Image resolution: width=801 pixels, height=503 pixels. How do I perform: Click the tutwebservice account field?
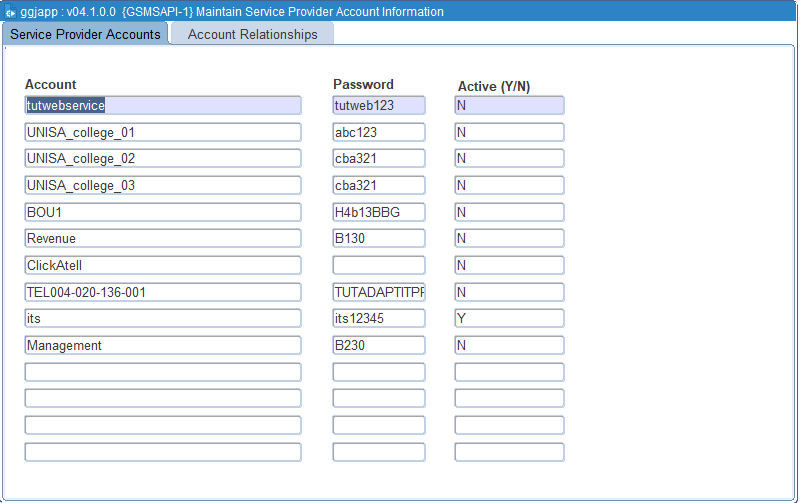[162, 105]
